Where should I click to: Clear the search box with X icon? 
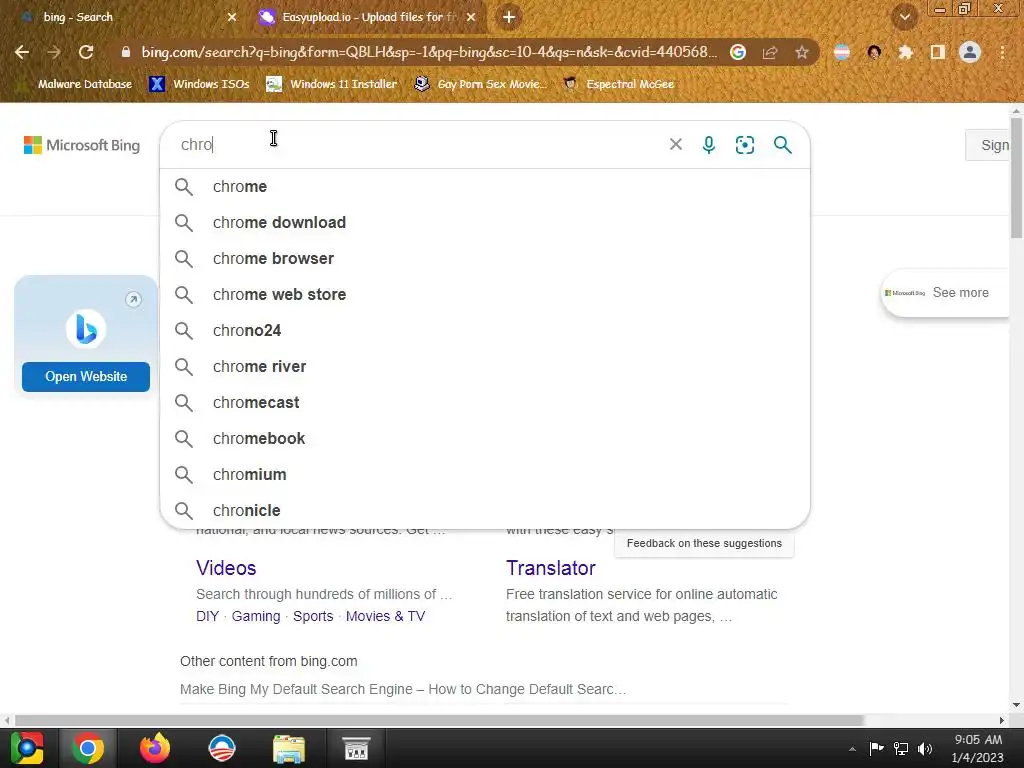point(676,144)
